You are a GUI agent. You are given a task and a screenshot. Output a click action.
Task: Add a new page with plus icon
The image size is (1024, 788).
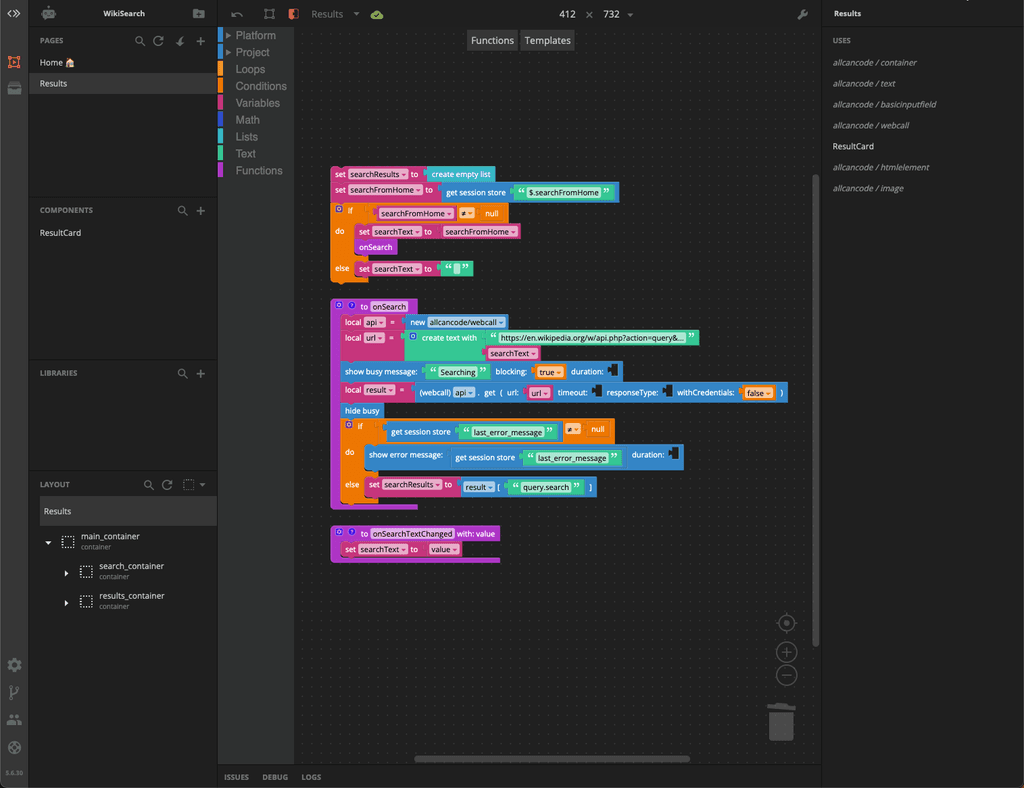click(x=200, y=41)
